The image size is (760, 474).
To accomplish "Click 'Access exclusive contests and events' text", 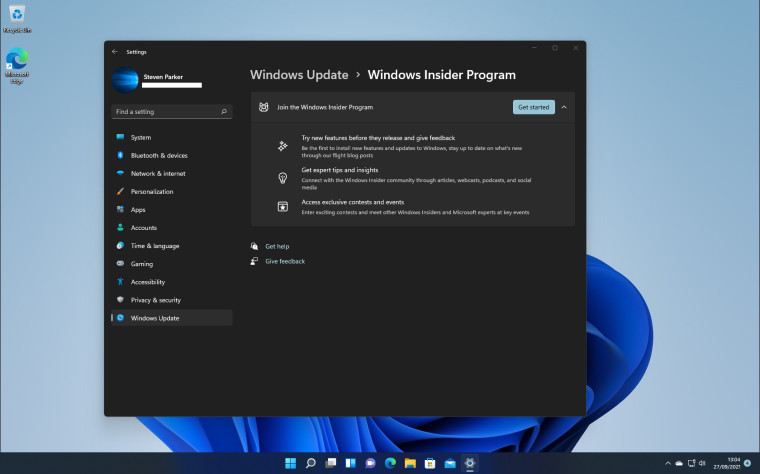I will 353,202.
